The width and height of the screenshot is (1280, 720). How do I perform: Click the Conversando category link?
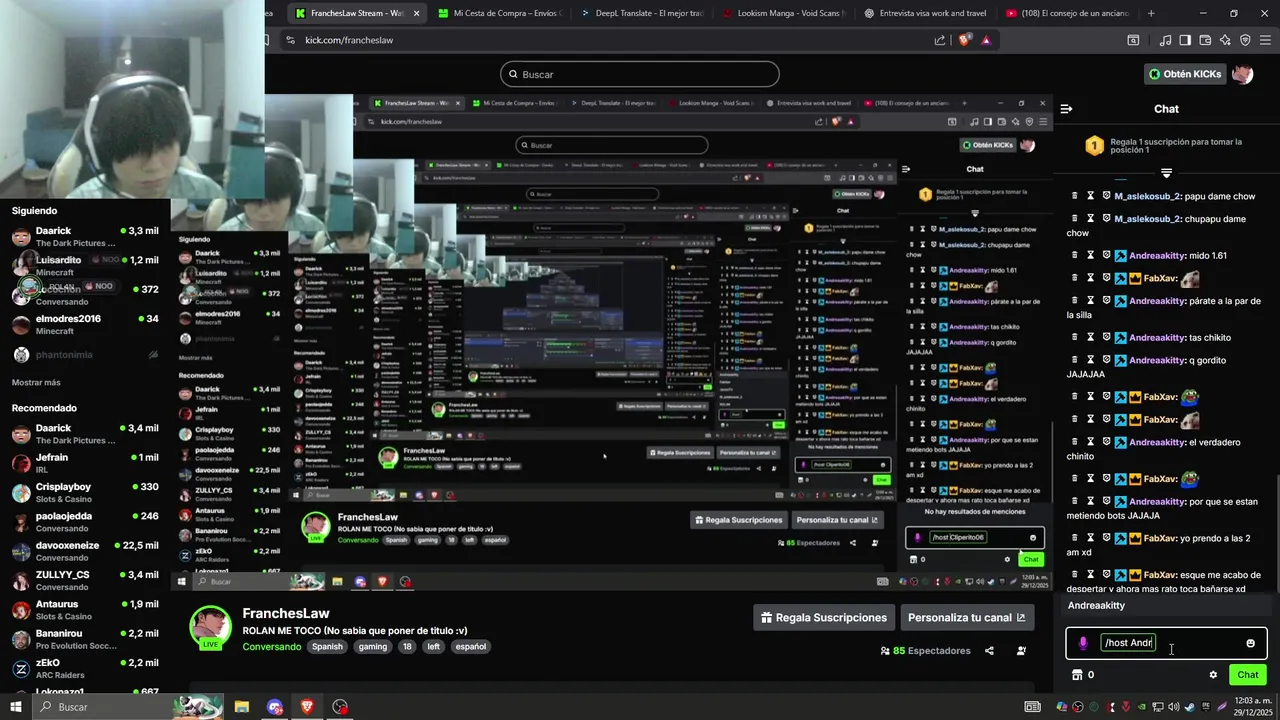[271, 647]
